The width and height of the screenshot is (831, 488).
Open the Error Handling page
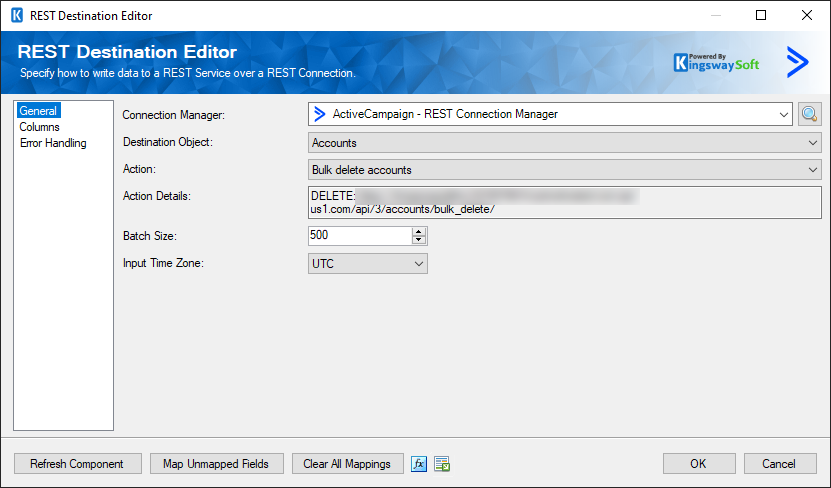tap(53, 143)
